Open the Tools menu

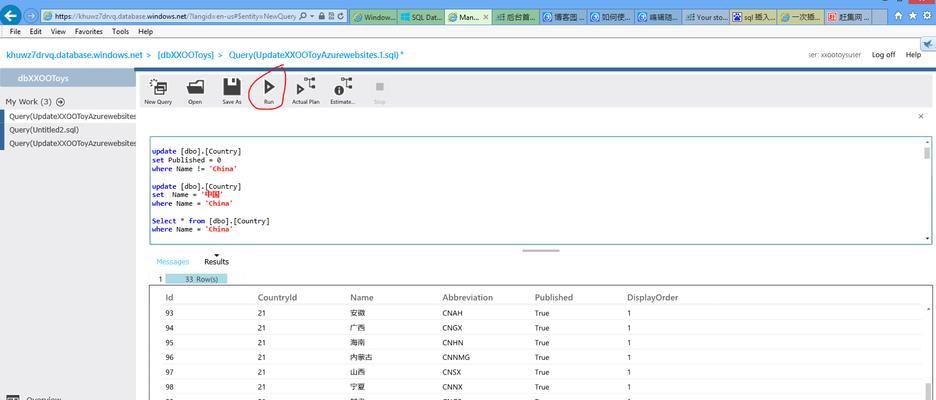tap(120, 31)
